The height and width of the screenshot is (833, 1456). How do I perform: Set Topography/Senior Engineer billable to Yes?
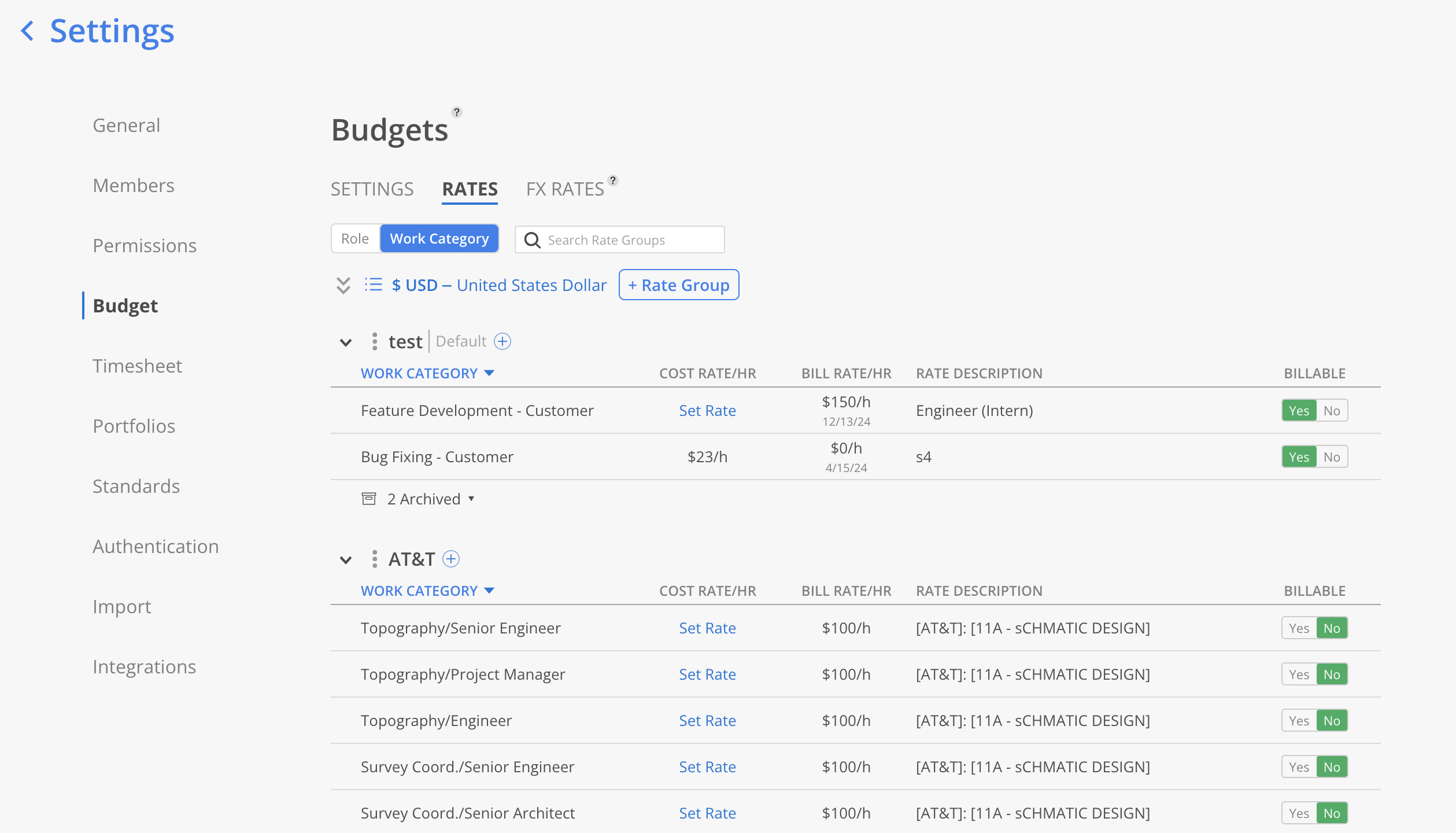[1299, 628]
